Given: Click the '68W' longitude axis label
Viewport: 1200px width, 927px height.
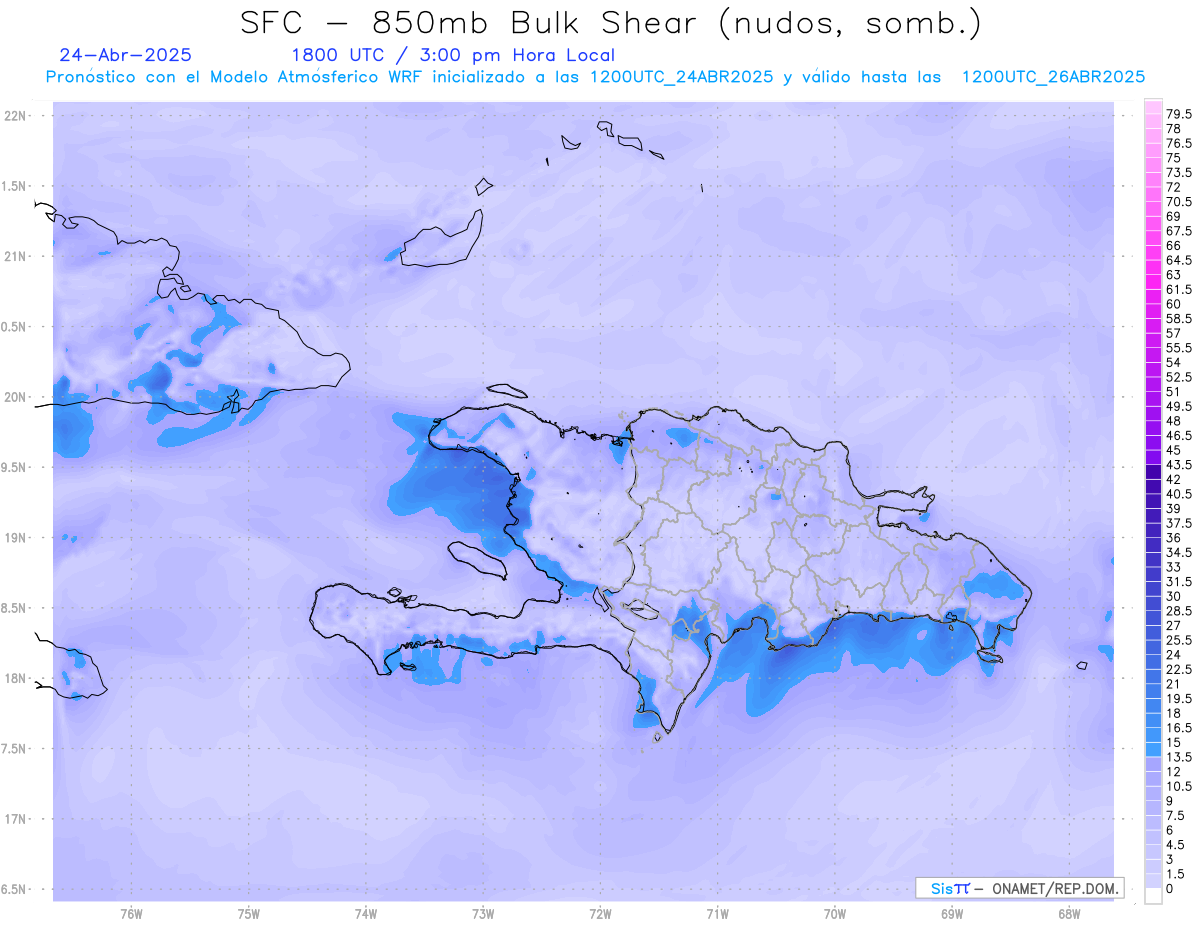Looking at the screenshot, I should click(x=1069, y=914).
